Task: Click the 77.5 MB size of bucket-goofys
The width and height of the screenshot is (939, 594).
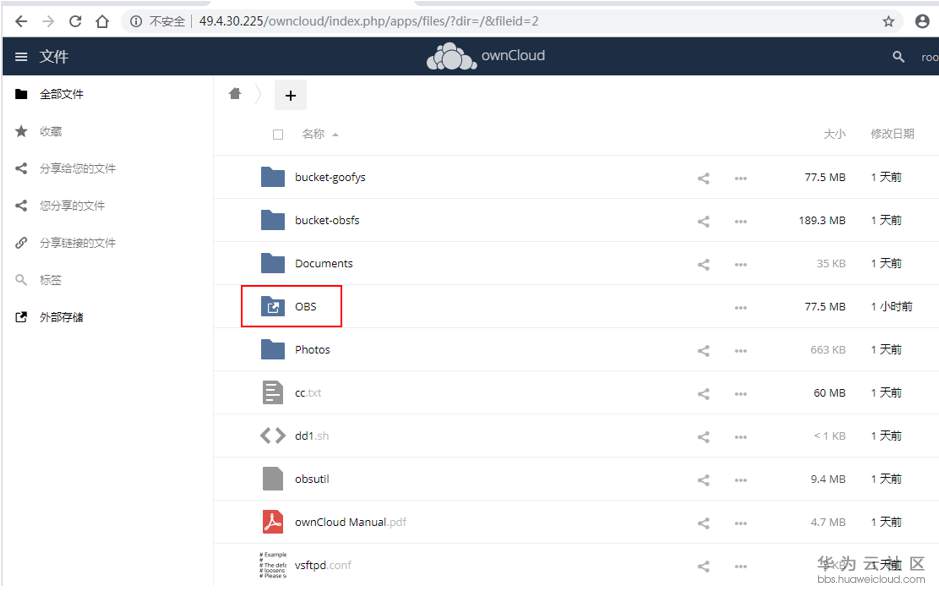Action: tap(825, 177)
